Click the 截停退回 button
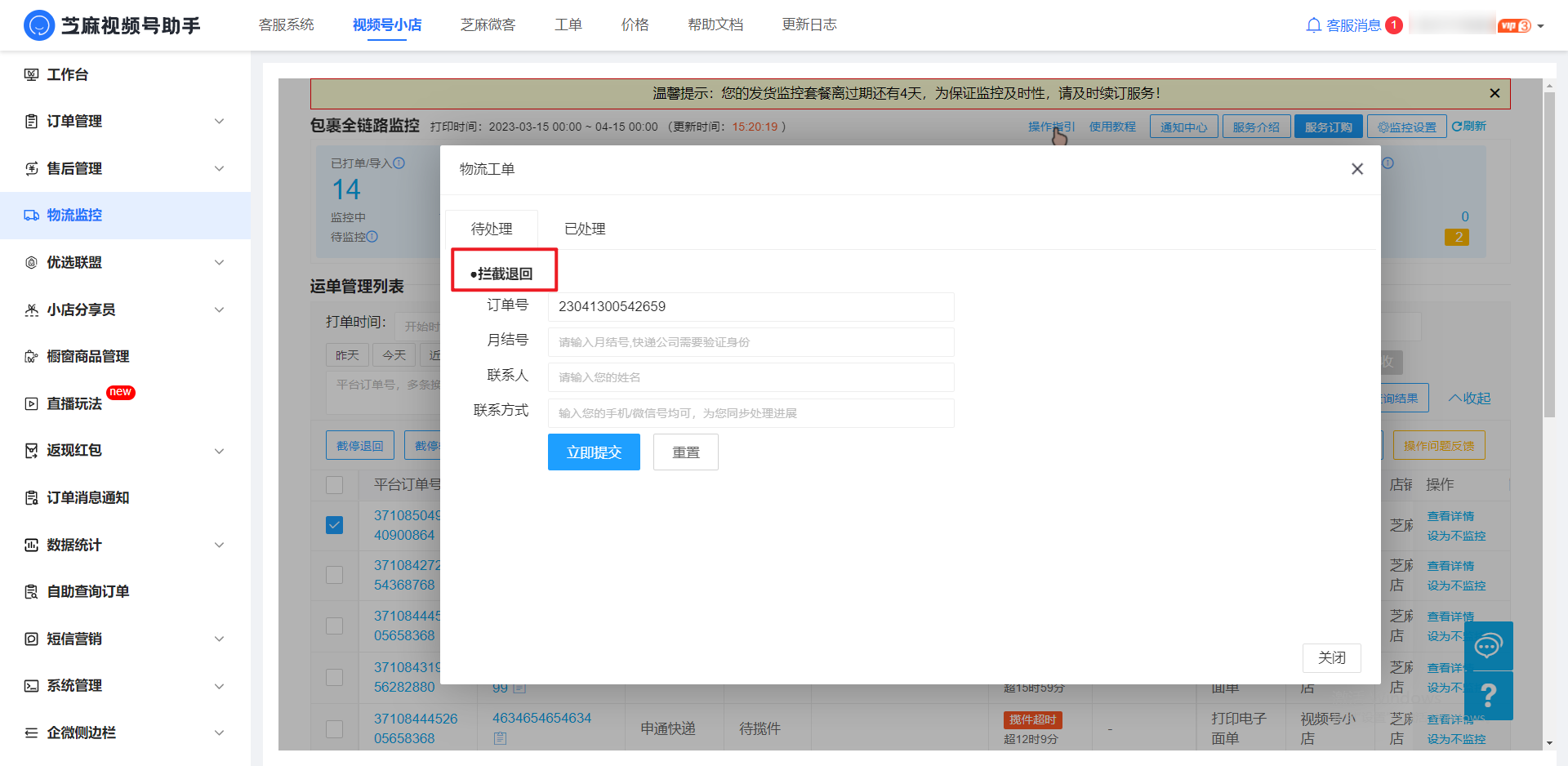1568x766 pixels. pyautogui.click(x=360, y=446)
